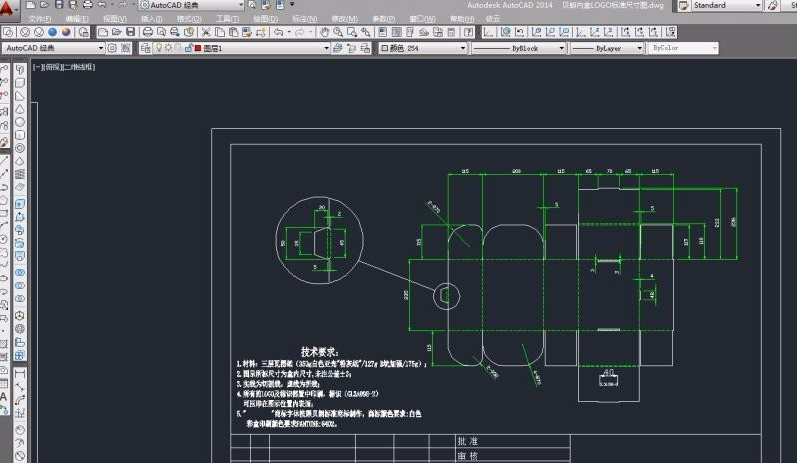Image resolution: width=797 pixels, height=463 pixels.
Task: Select the multiline text 'A' tool
Action: [x=5, y=396]
